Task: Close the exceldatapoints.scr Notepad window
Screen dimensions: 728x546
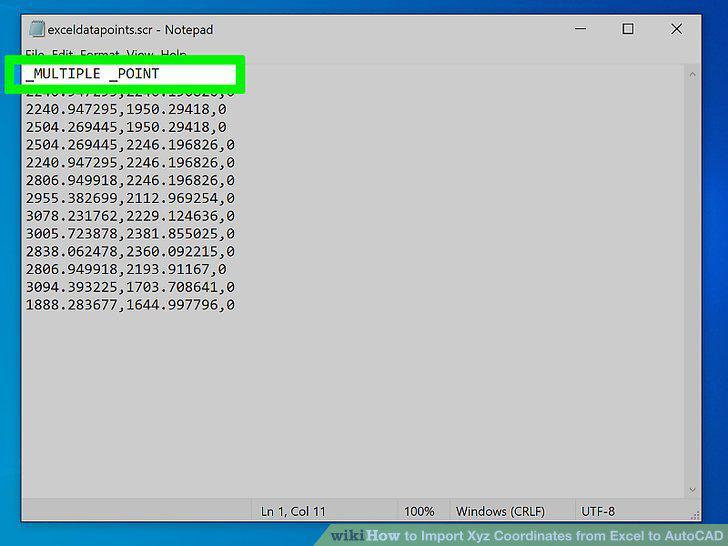Action: (676, 29)
